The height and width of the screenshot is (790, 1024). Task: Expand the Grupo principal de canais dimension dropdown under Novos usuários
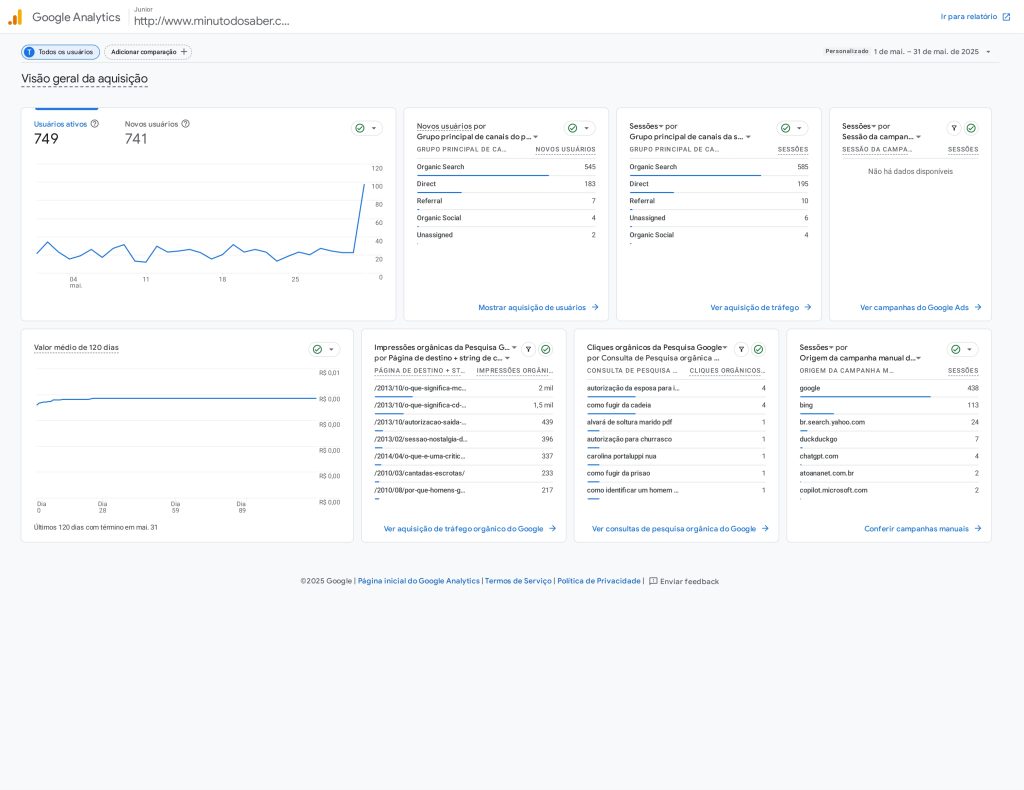point(535,137)
